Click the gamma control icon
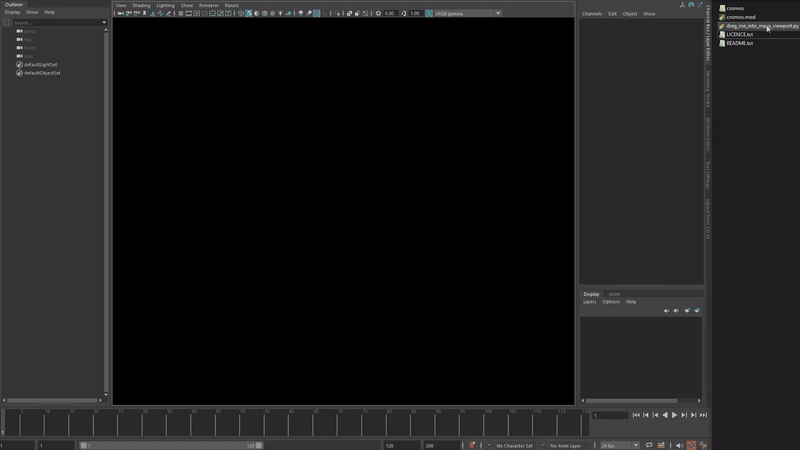Screen dimensions: 800x450 [404, 13]
